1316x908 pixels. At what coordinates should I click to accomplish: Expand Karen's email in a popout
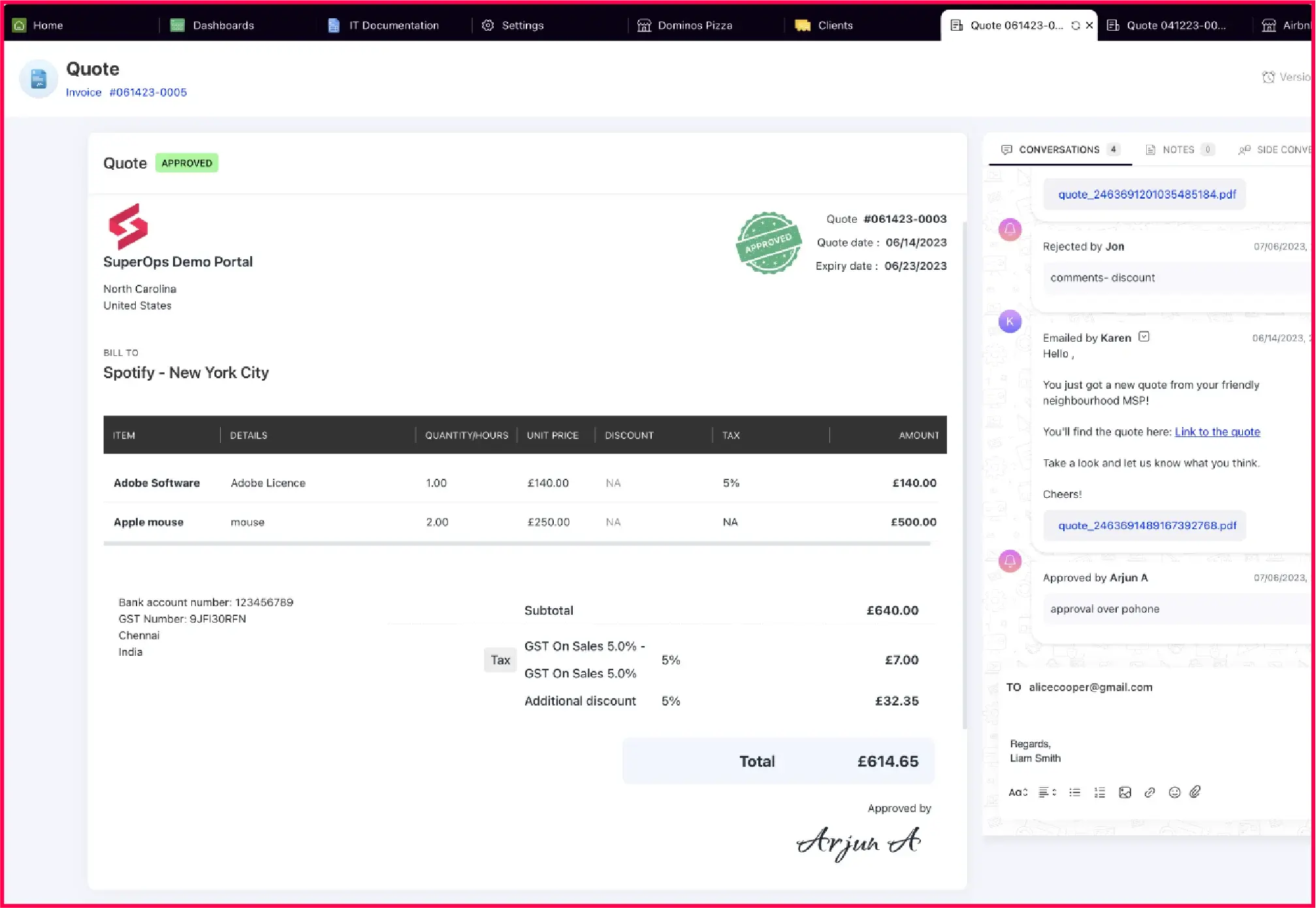[1144, 336]
